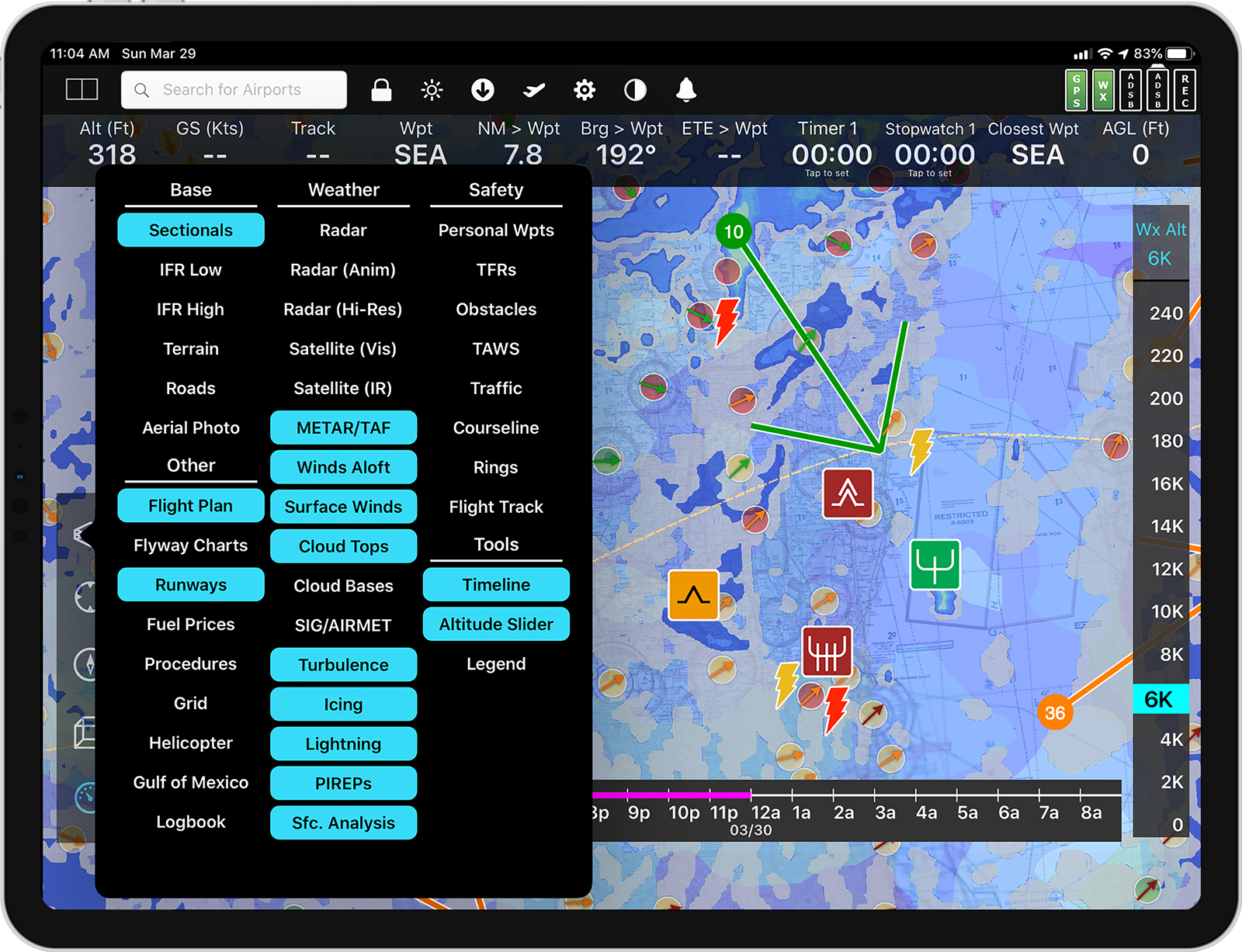Open alerts bell icon
1242x952 pixels.
[686, 90]
